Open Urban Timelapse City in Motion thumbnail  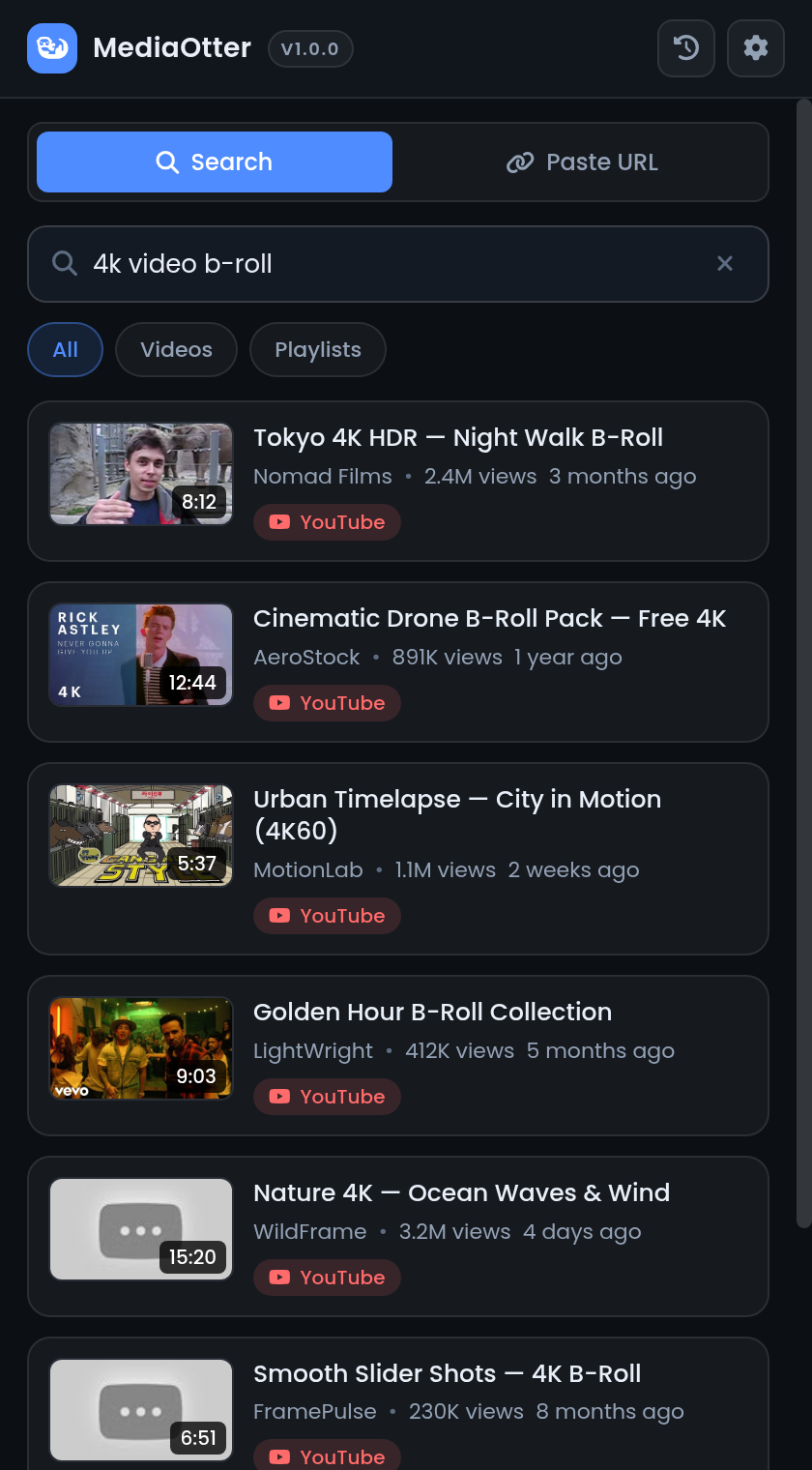click(x=141, y=836)
